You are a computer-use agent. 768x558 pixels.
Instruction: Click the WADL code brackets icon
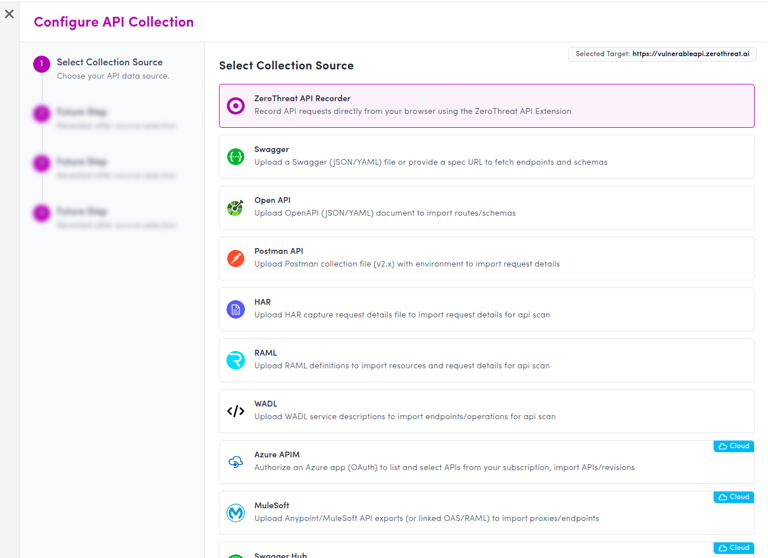[236, 411]
